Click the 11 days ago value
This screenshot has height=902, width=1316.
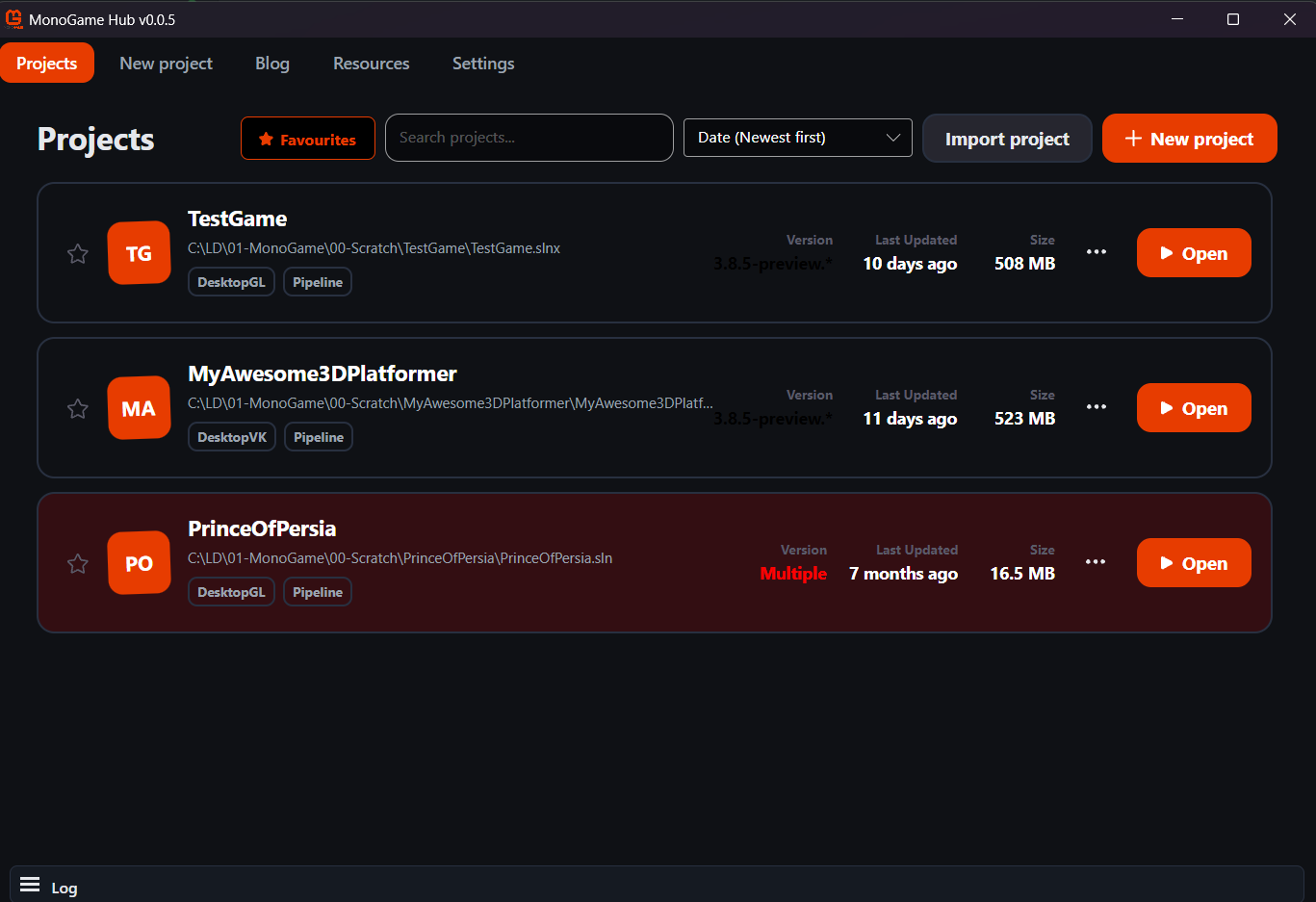point(910,419)
